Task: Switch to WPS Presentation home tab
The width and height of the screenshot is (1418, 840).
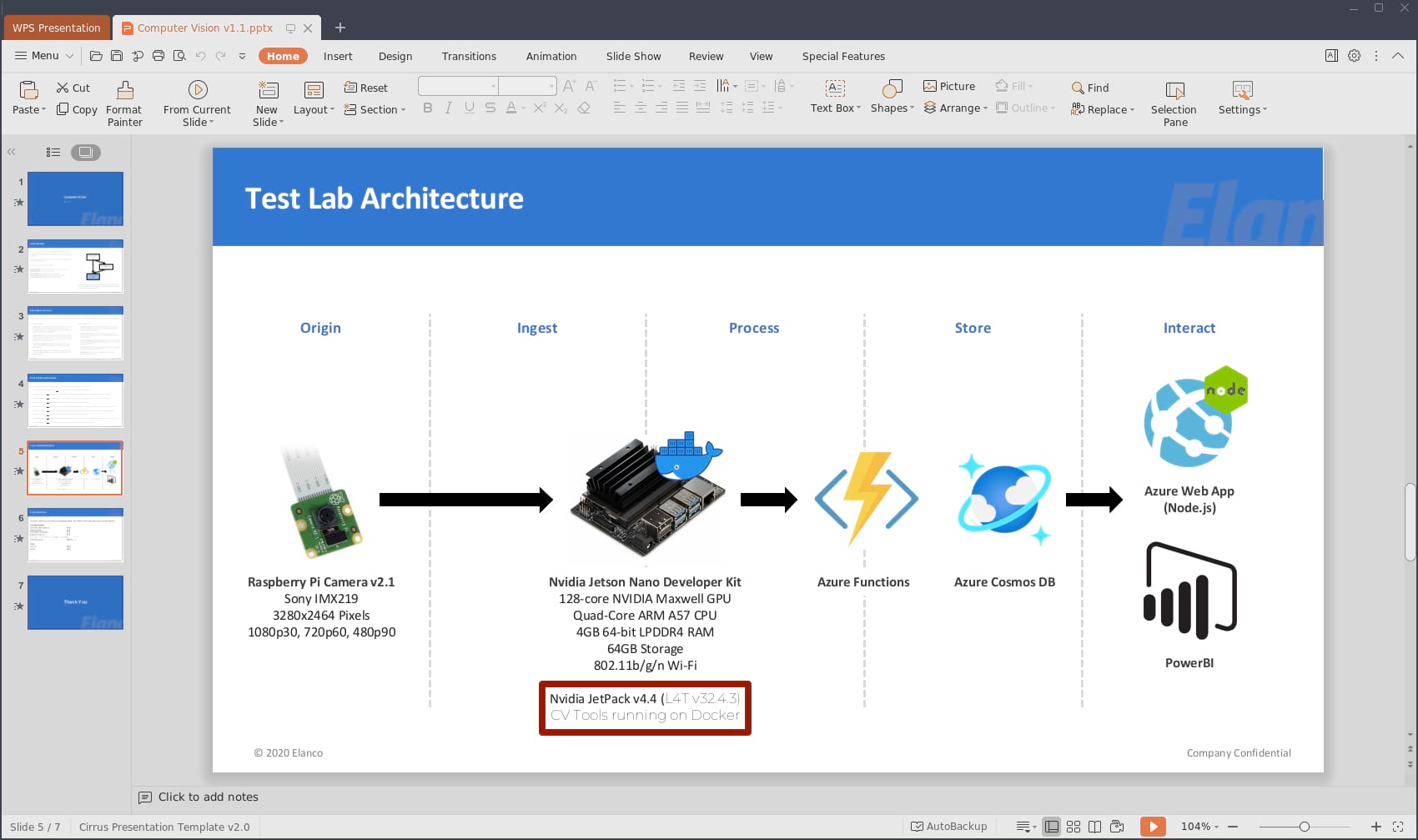Action: tap(56, 28)
